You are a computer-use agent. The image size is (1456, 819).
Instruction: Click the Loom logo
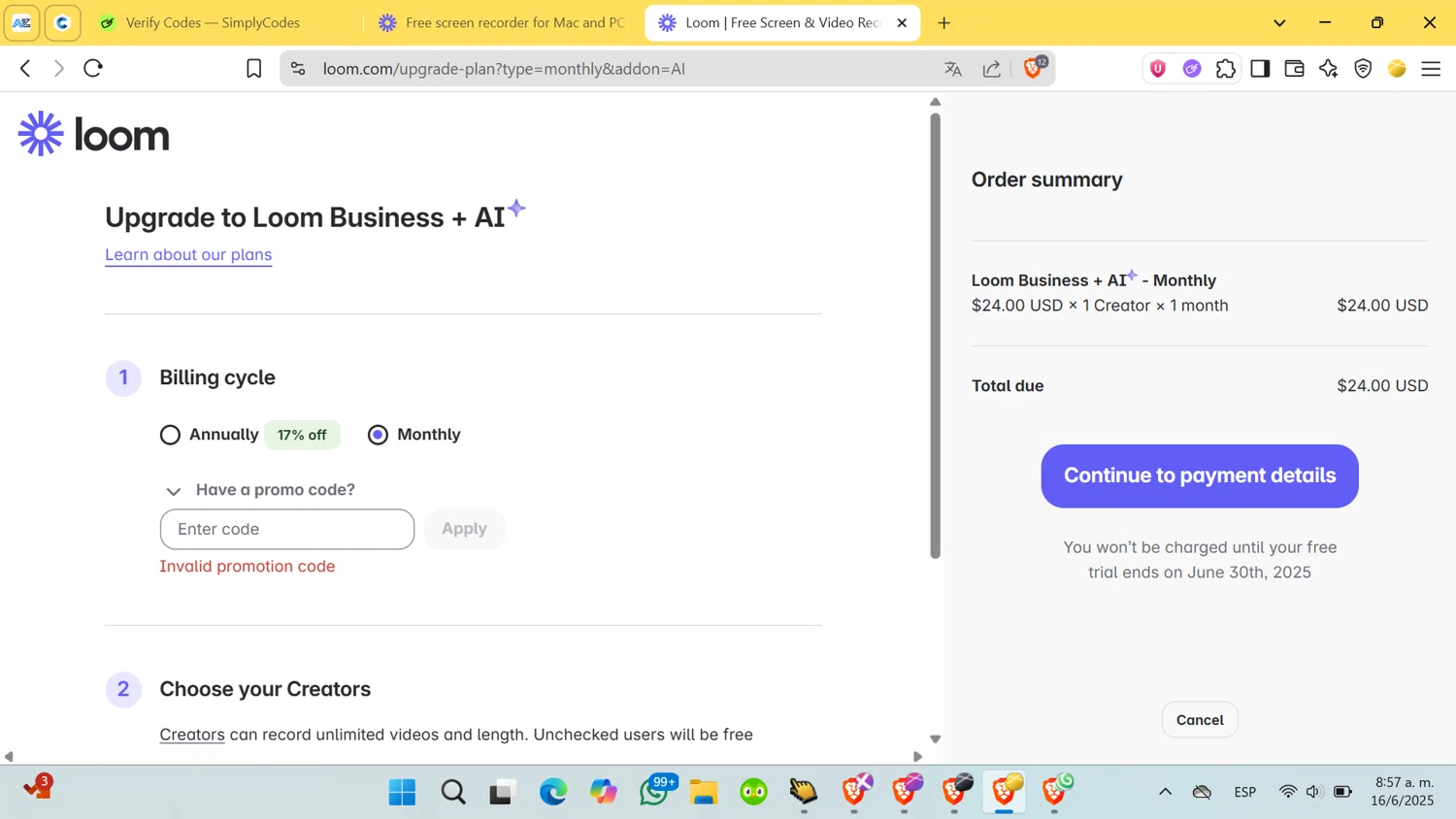pyautogui.click(x=94, y=134)
